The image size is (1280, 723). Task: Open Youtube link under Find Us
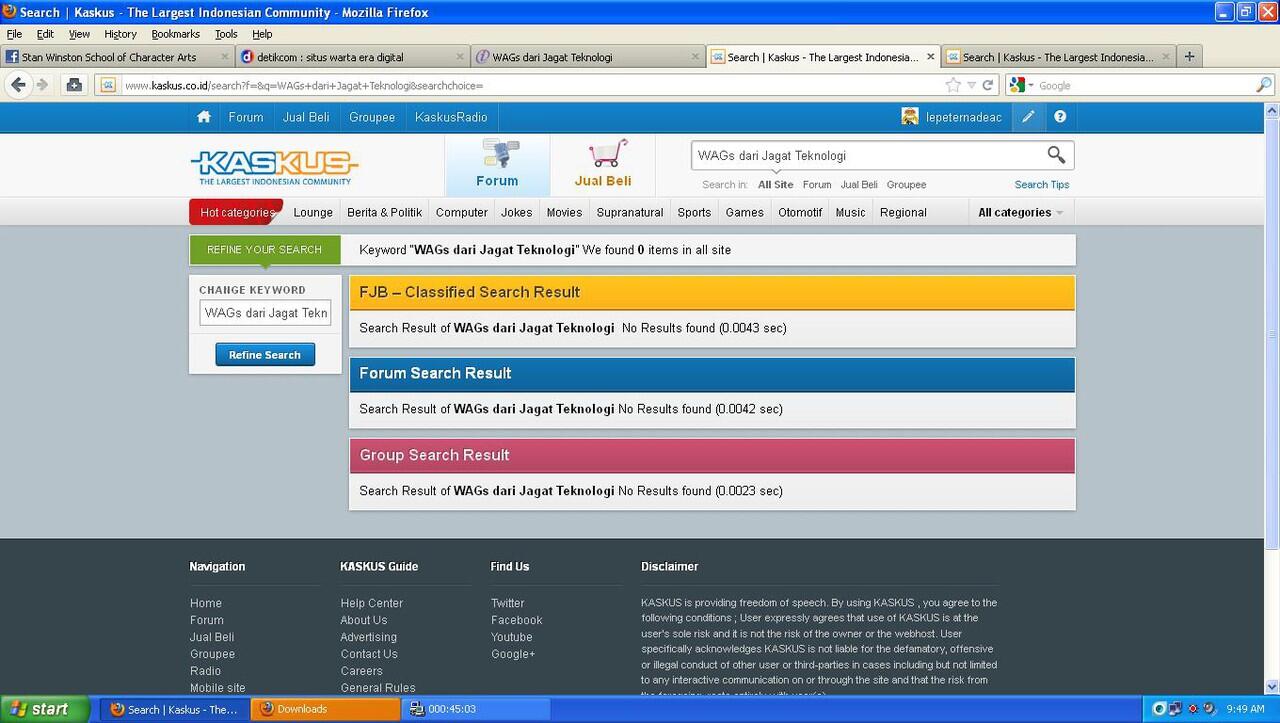tap(512, 637)
